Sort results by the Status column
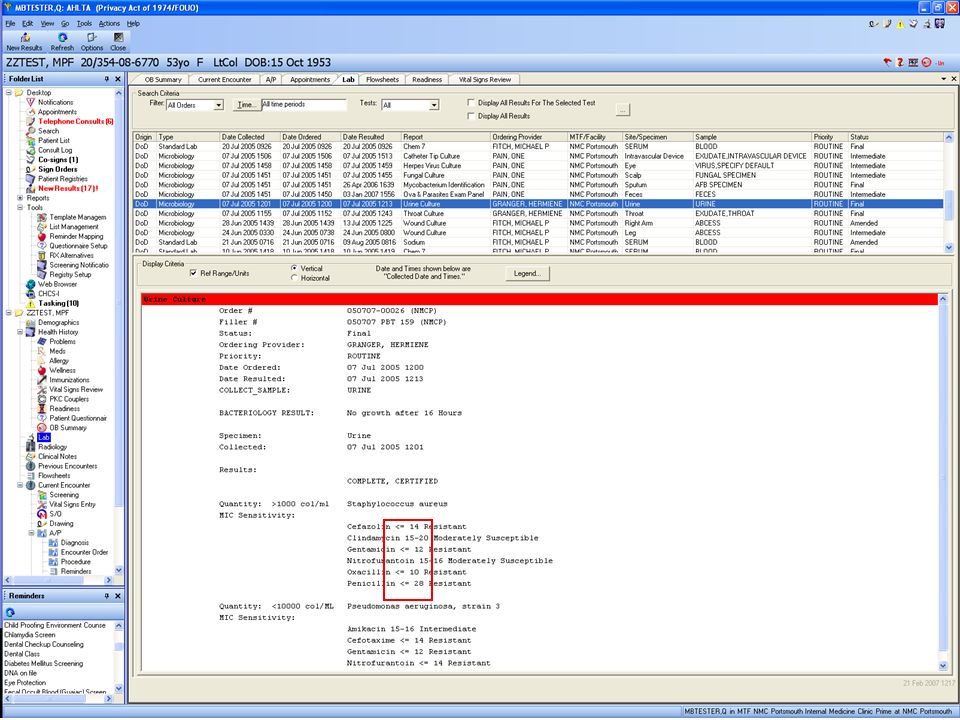 (x=895, y=137)
